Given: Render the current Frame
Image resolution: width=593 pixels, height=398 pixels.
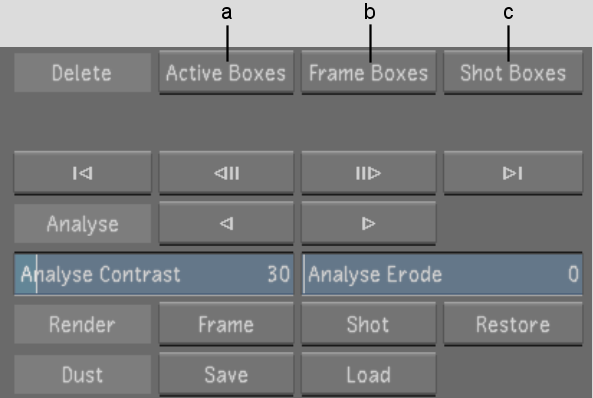Looking at the screenshot, I should coord(226,324).
